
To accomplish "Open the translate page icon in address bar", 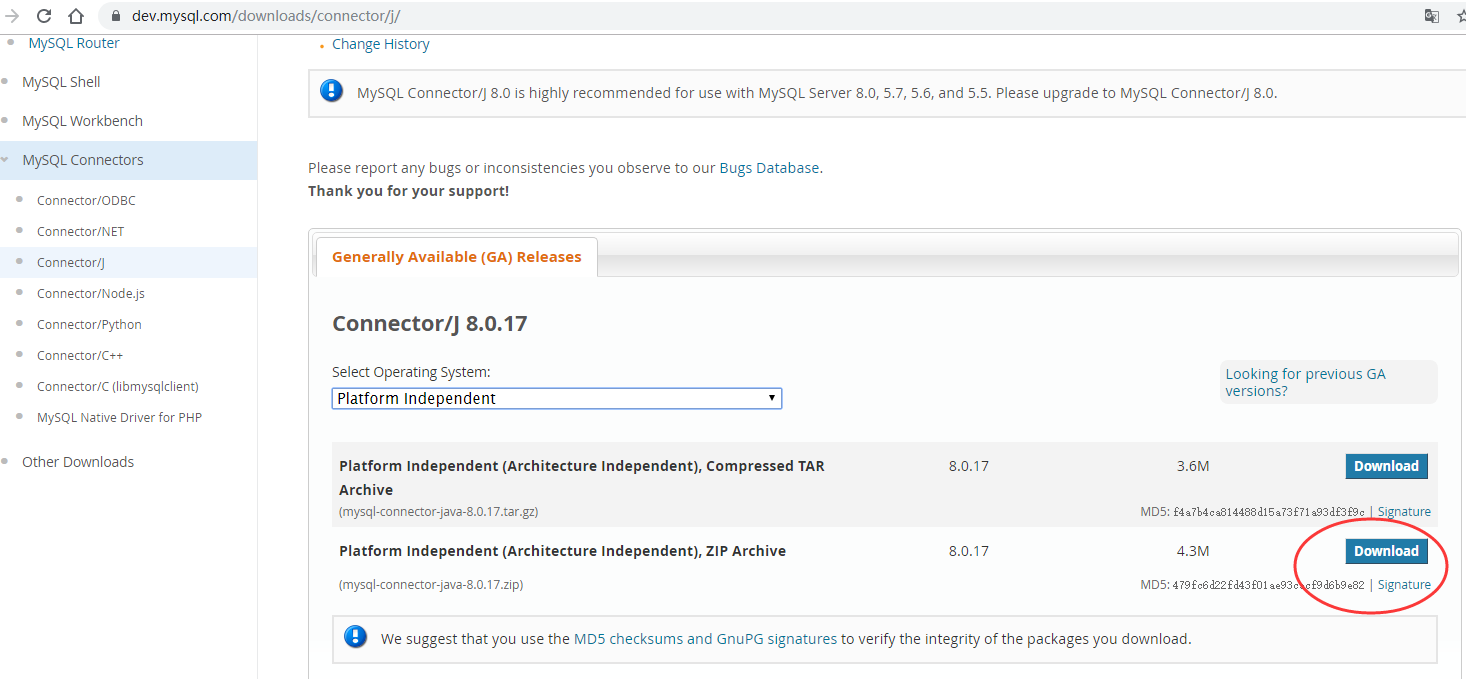I will [x=1432, y=16].
